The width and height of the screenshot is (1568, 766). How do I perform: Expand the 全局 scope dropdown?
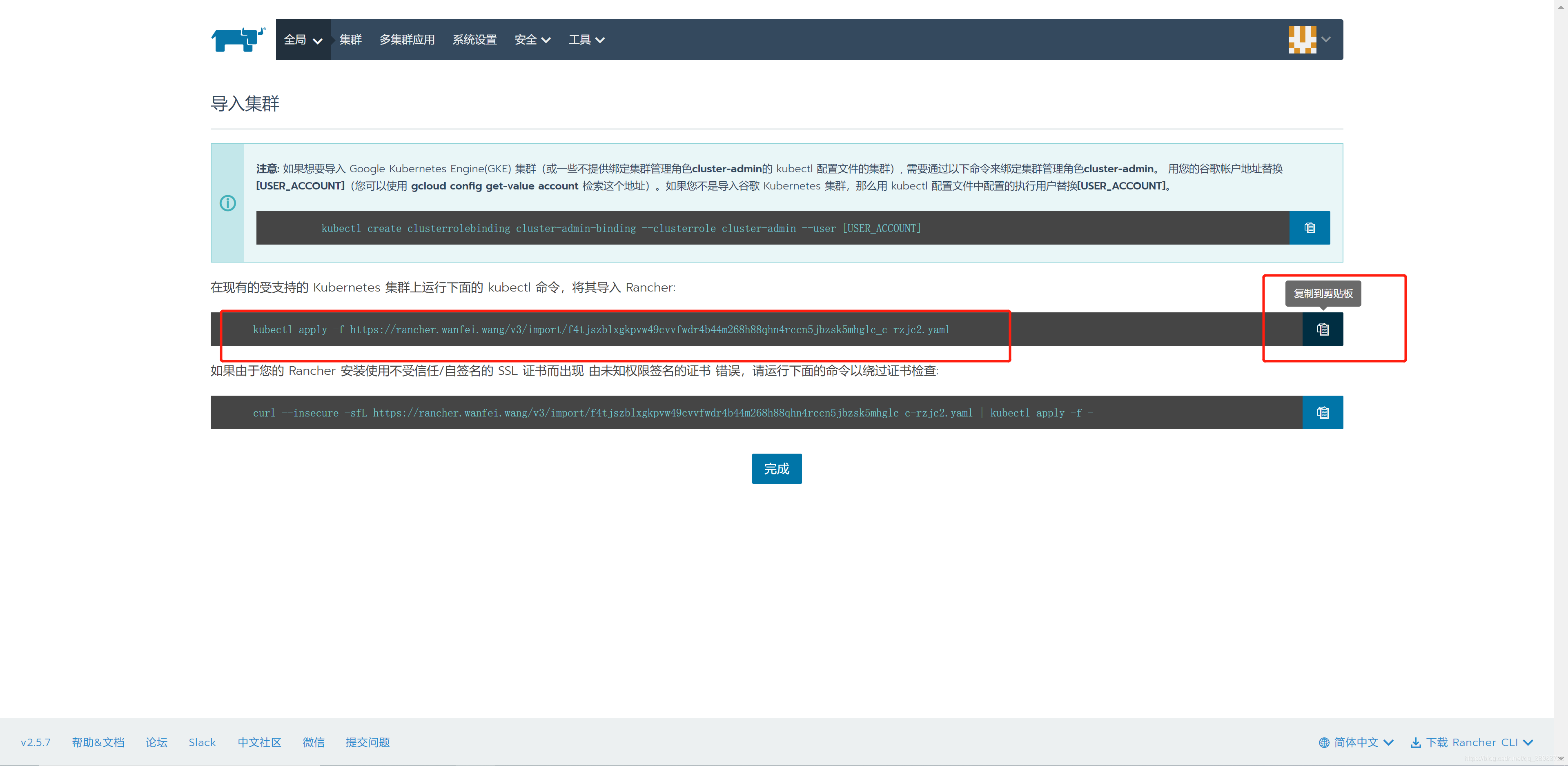pos(303,40)
